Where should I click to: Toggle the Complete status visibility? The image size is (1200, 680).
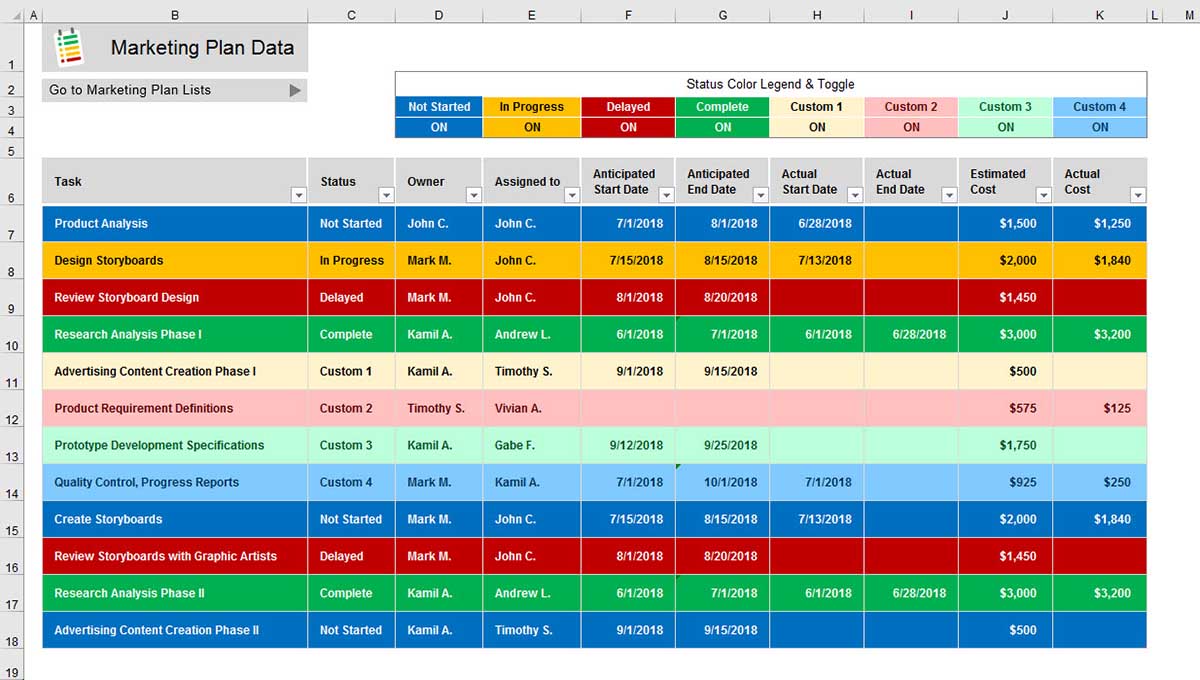(723, 127)
